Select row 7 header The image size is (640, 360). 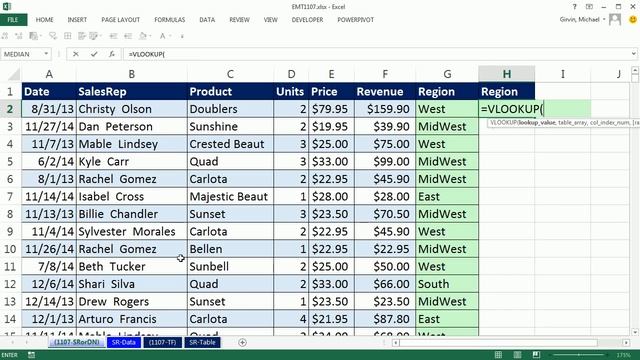(10, 197)
